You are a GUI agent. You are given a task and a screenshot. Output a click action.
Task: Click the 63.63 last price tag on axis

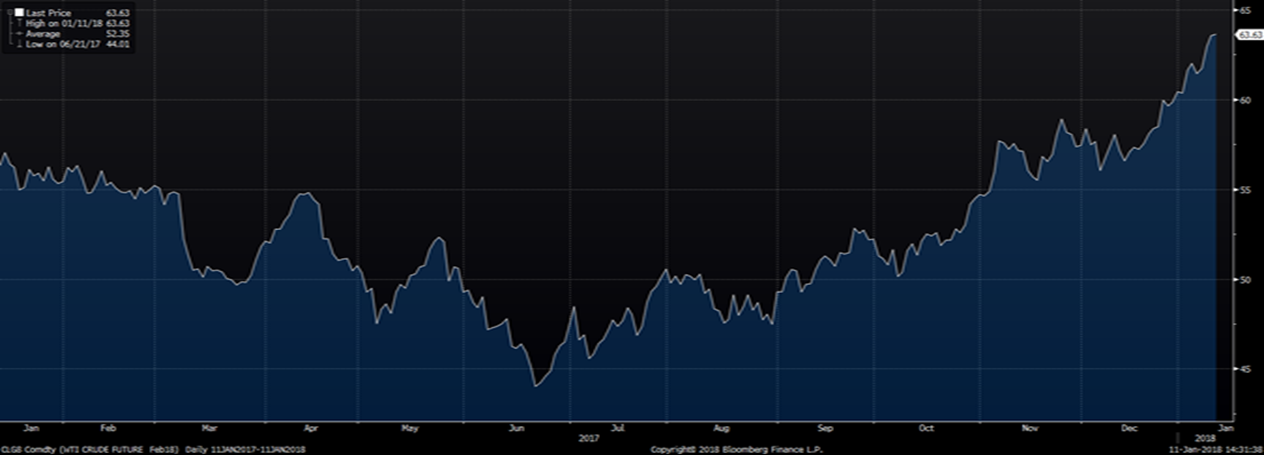click(1248, 35)
